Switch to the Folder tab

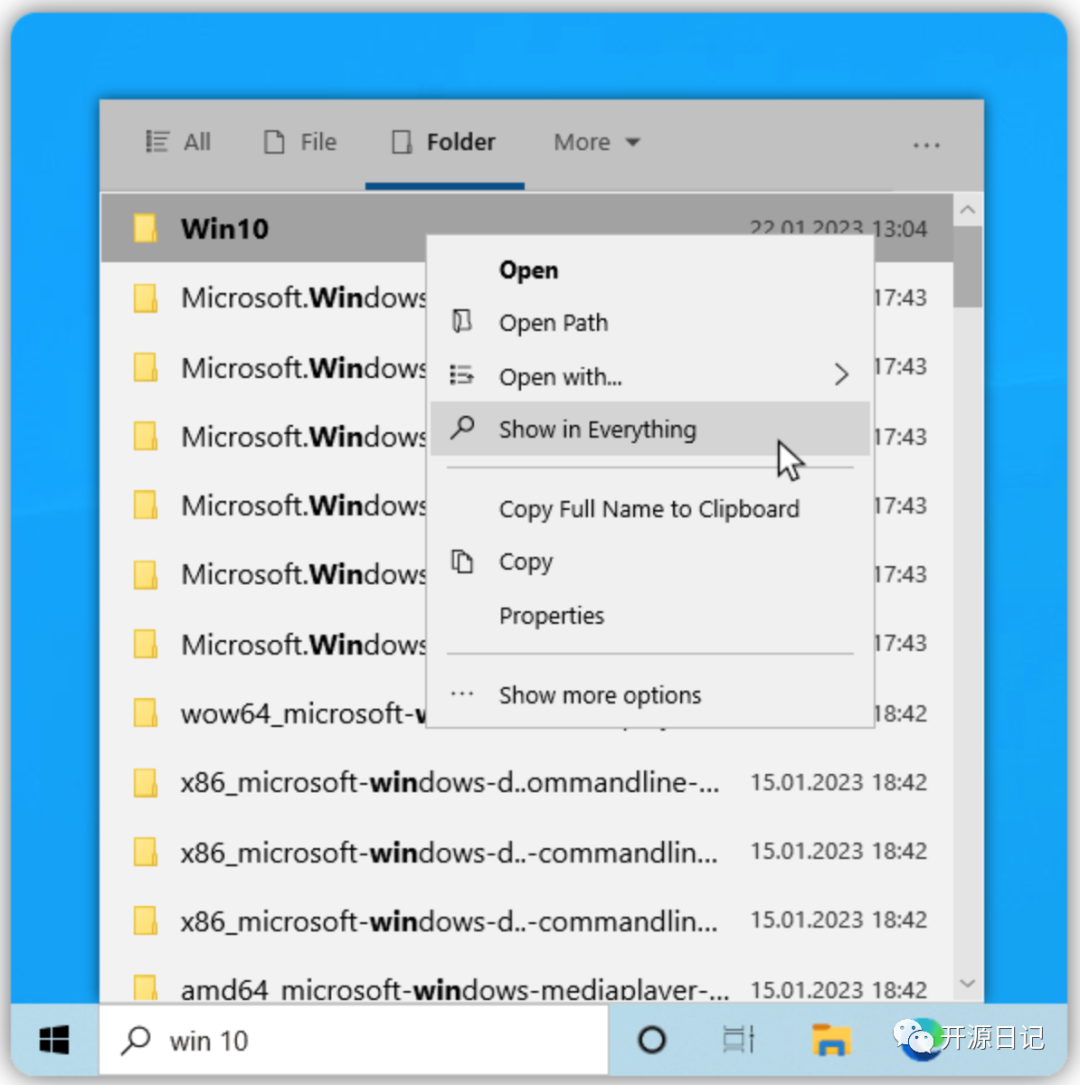[x=443, y=141]
